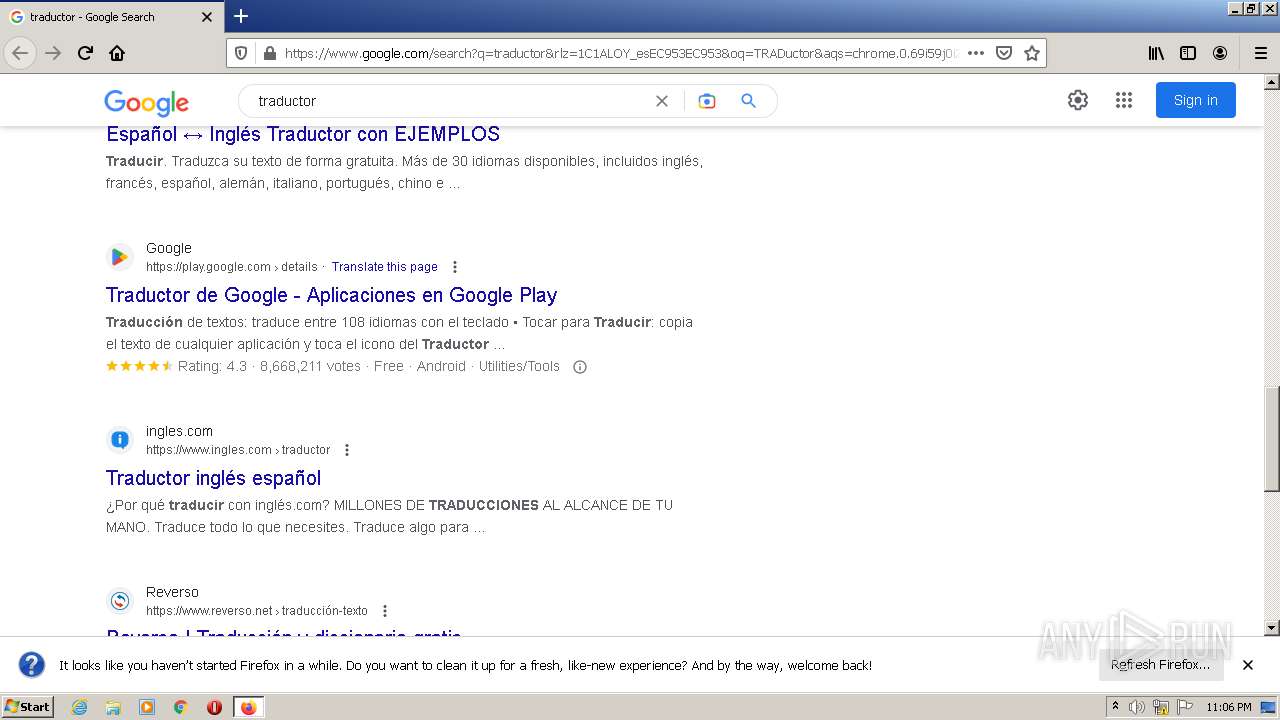
Task: Click the play.google.com details URL text
Action: [x=232, y=267]
